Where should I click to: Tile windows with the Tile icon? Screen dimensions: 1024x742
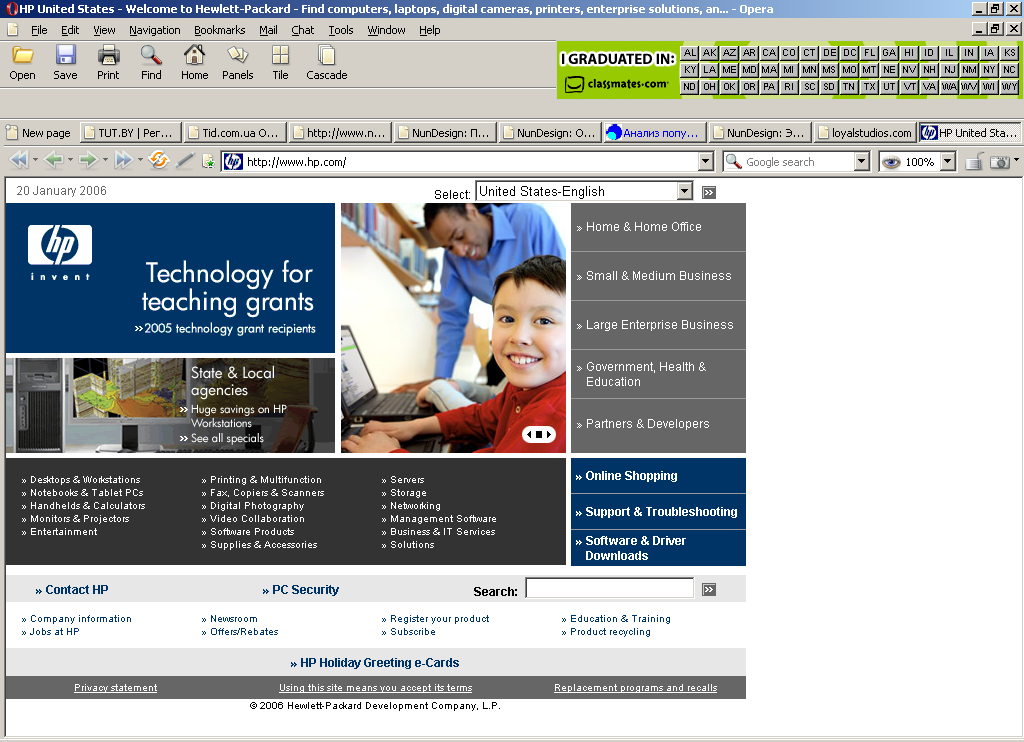click(x=280, y=55)
